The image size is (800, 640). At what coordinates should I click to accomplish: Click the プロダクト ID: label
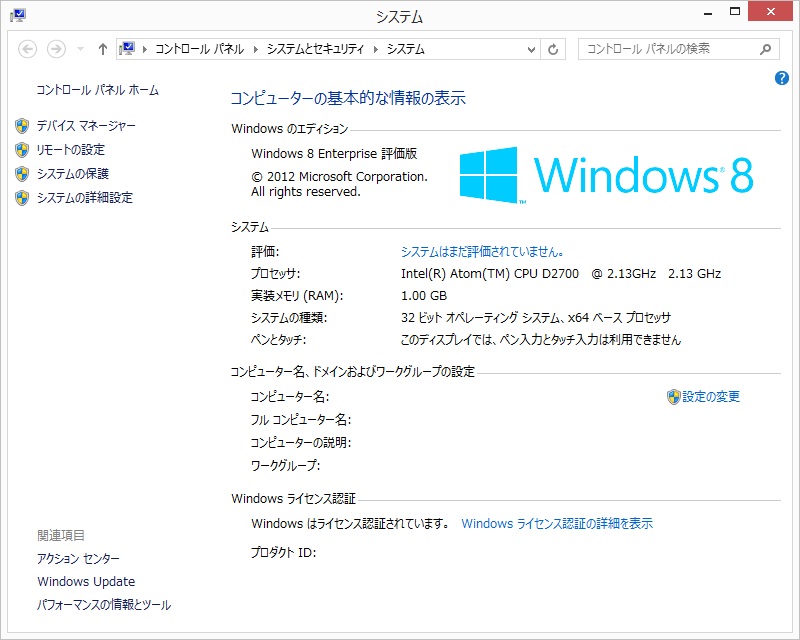tap(284, 552)
